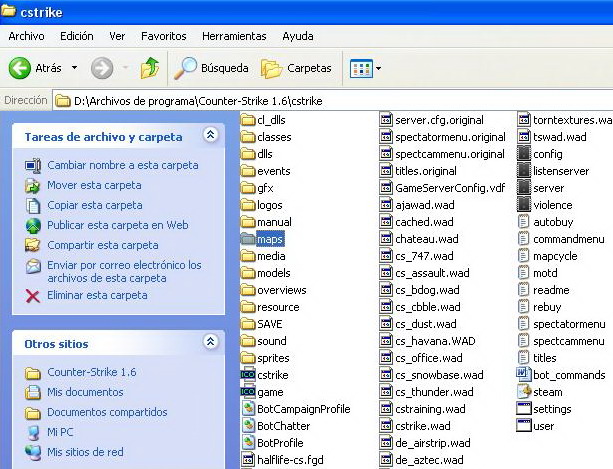Select the cs_dust.wad file icon
The width and height of the screenshot is (613, 469).
pyautogui.click(x=386, y=324)
